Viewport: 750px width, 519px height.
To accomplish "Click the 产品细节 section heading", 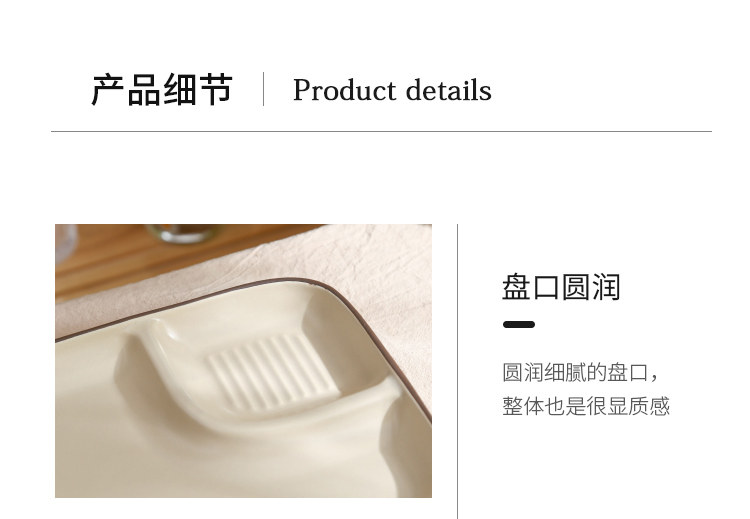I will [162, 89].
